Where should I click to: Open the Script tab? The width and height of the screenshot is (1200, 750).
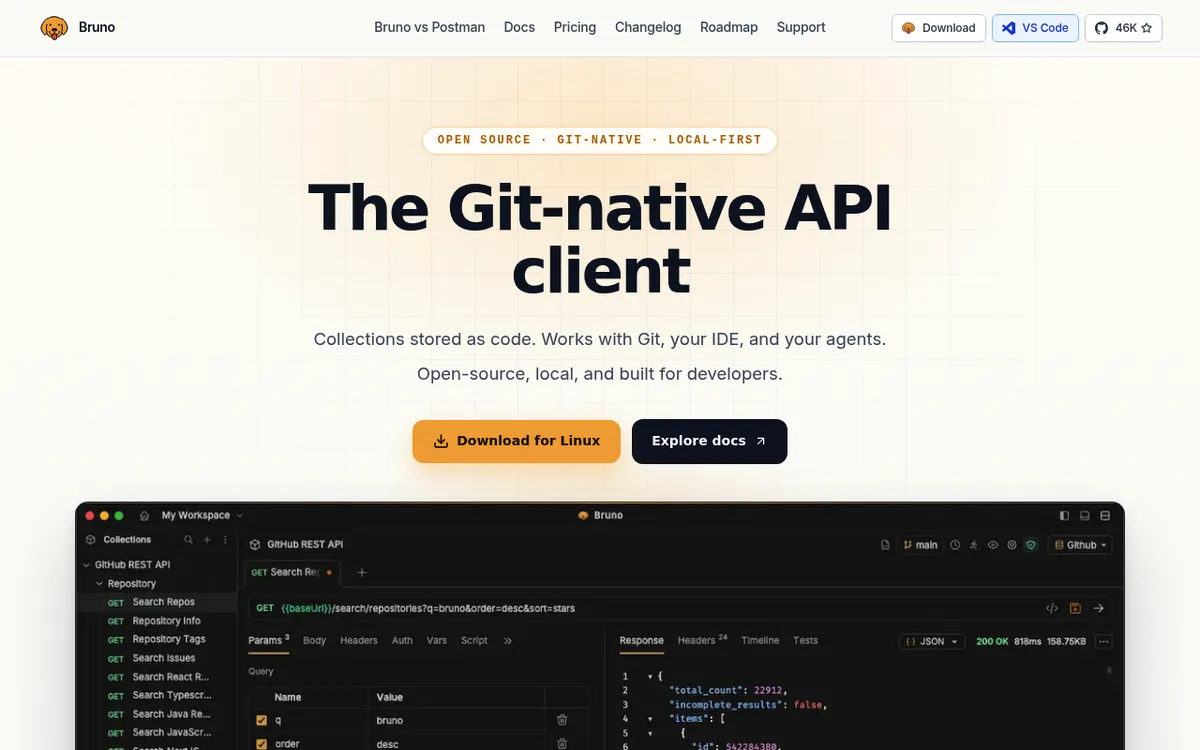(x=474, y=641)
